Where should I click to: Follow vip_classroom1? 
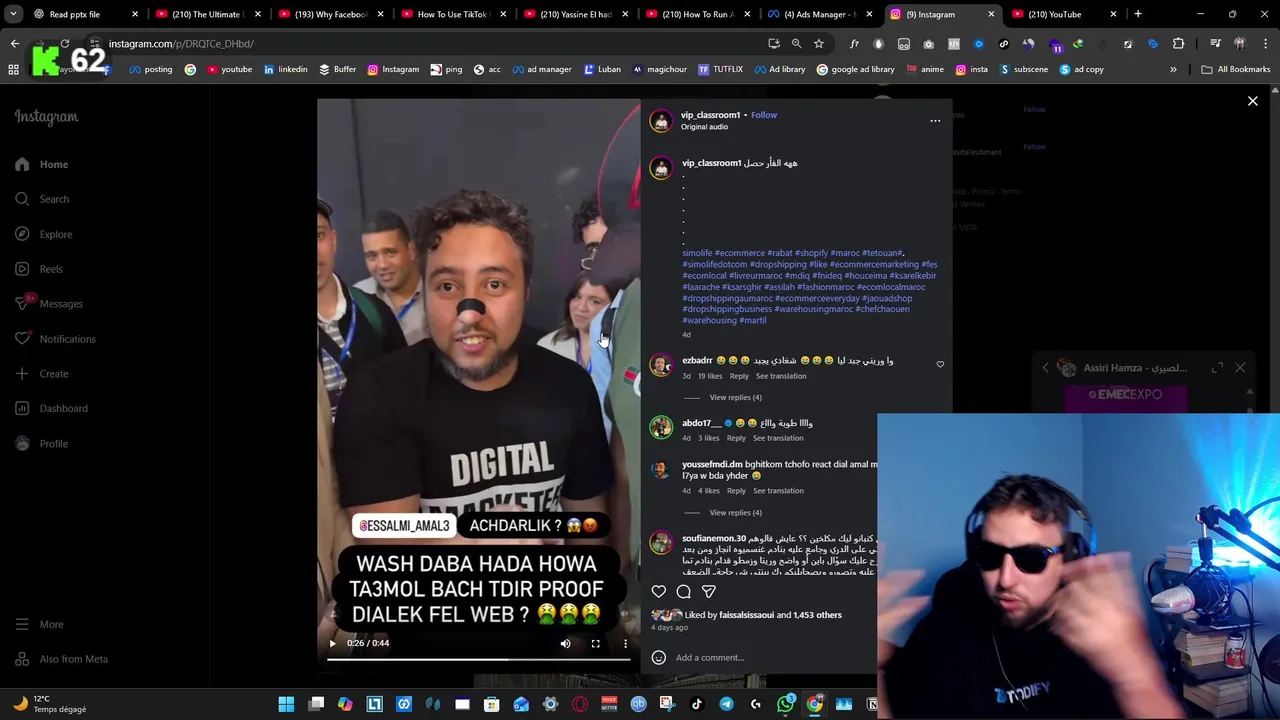click(x=764, y=115)
